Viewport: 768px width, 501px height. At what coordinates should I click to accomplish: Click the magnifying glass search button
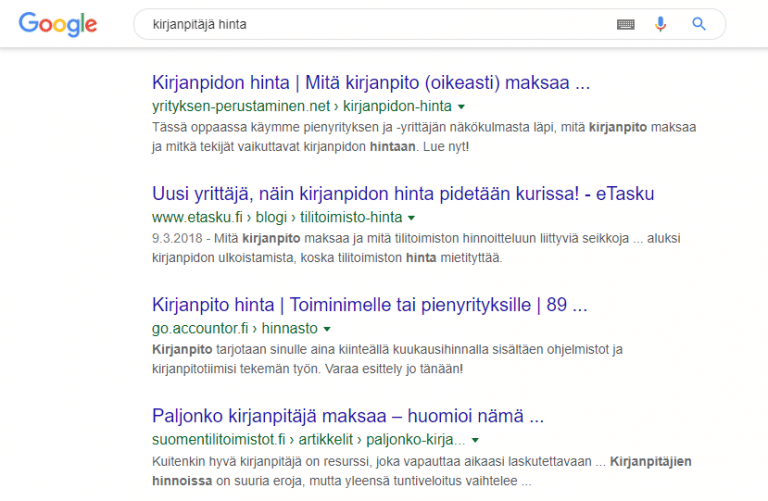[x=698, y=24]
